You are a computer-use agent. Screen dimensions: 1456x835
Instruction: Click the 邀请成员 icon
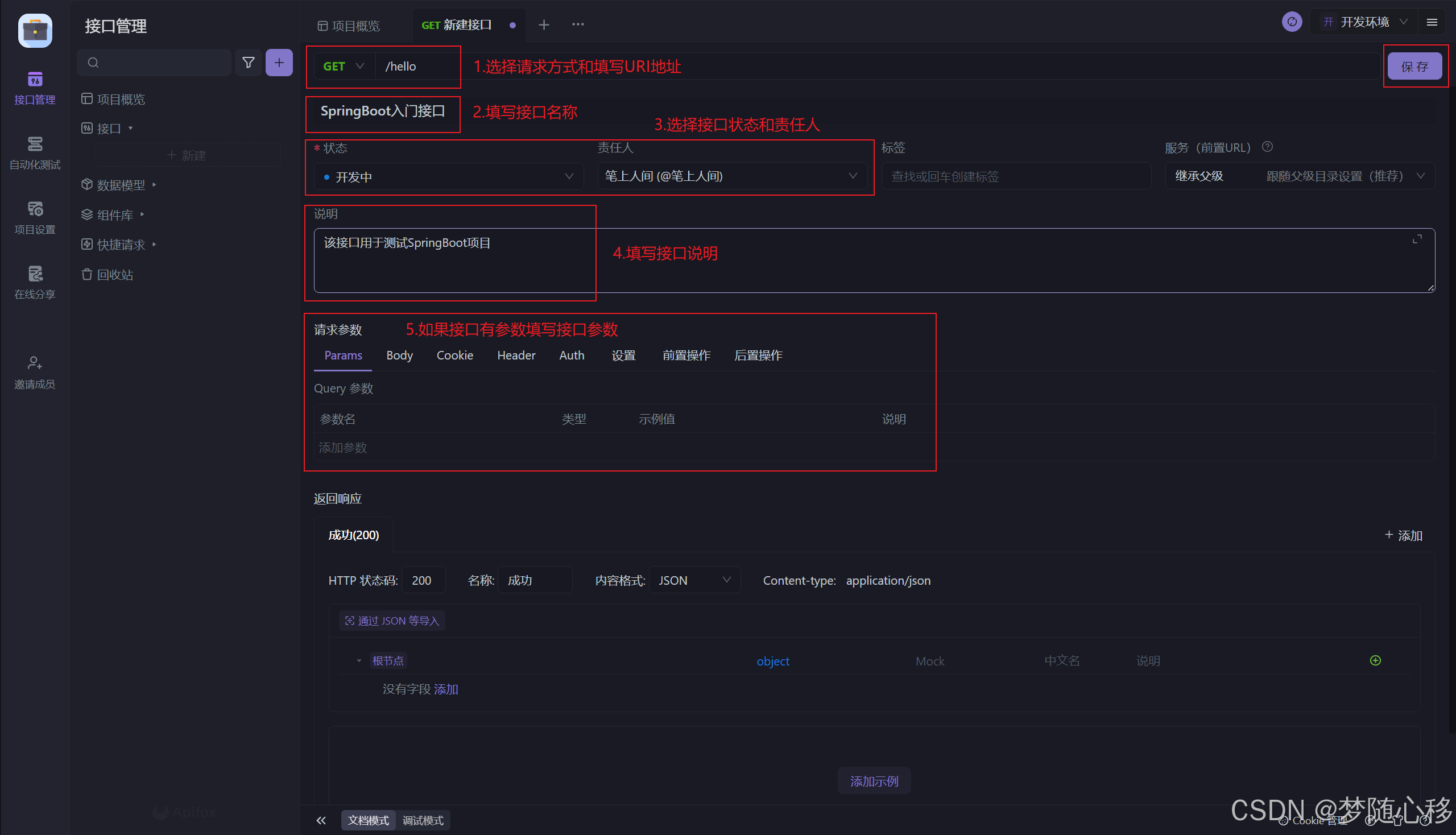click(34, 371)
